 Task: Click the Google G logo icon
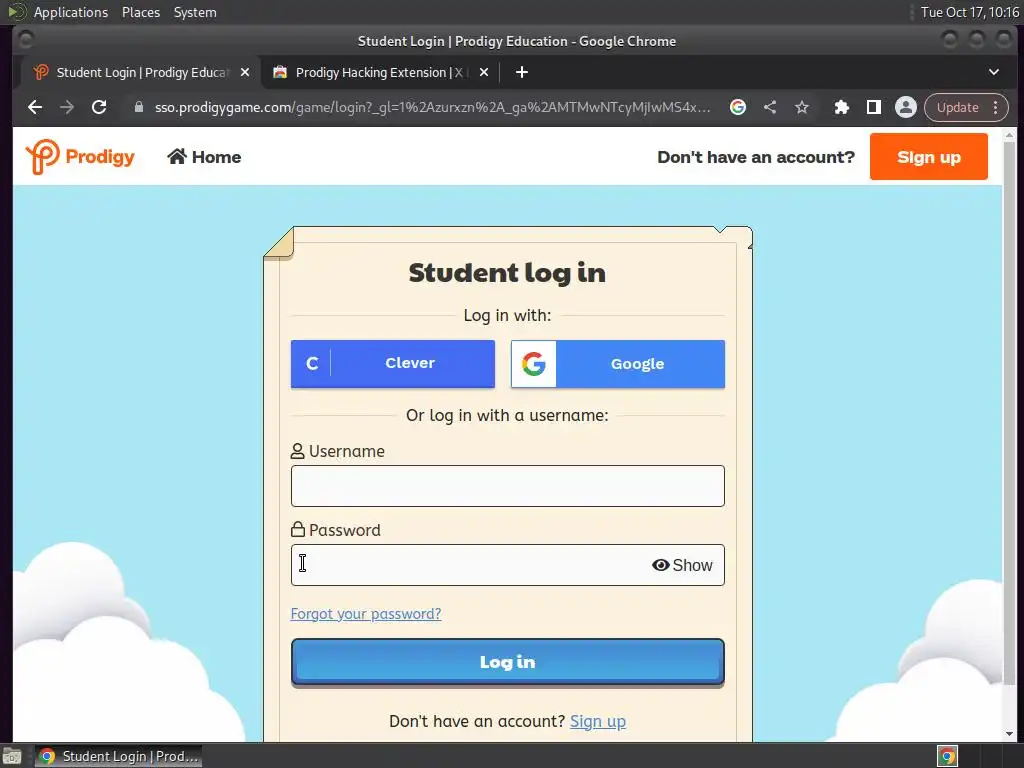point(534,364)
